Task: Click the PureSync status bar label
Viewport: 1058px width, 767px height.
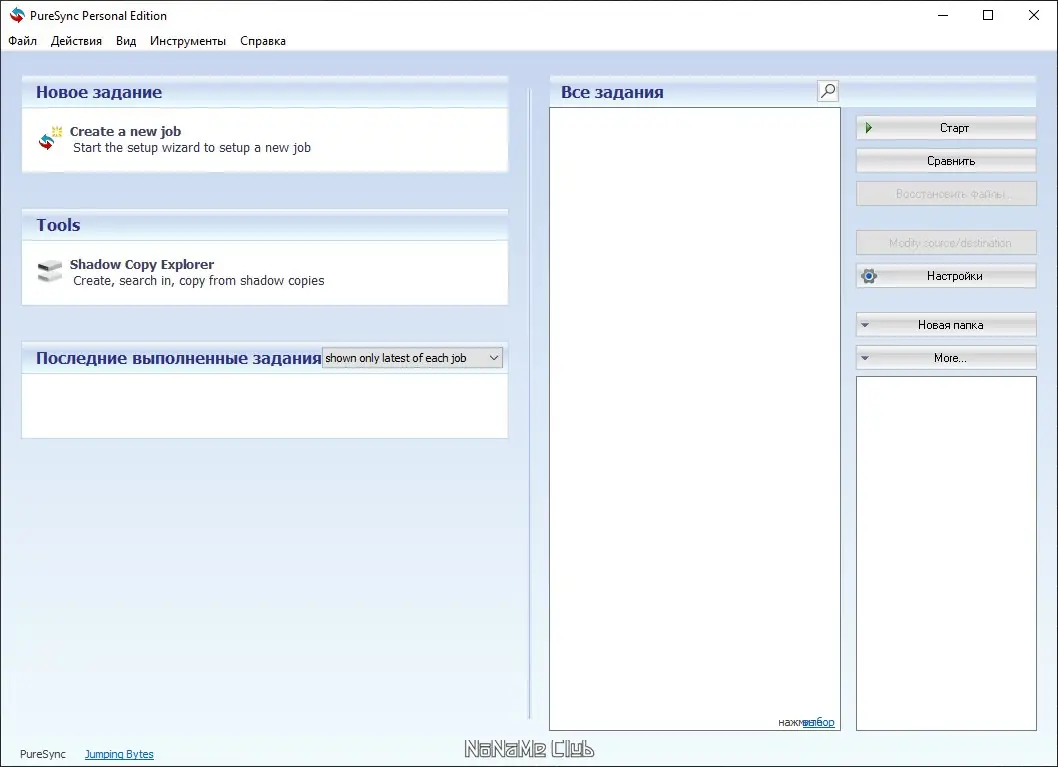Action: (x=43, y=754)
